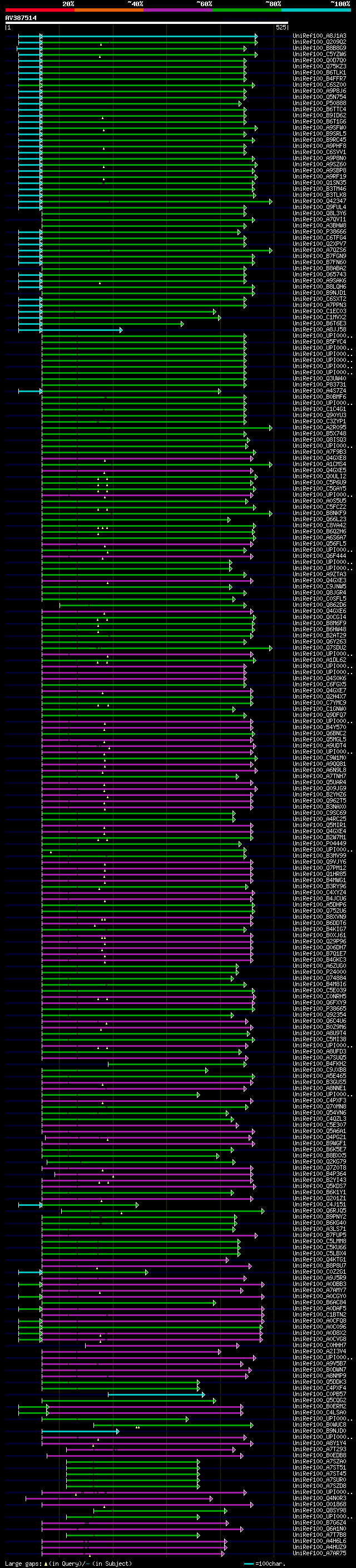Select hit UniRef100_Q9FUL4
356x1568 pixels.
[x=319, y=207]
